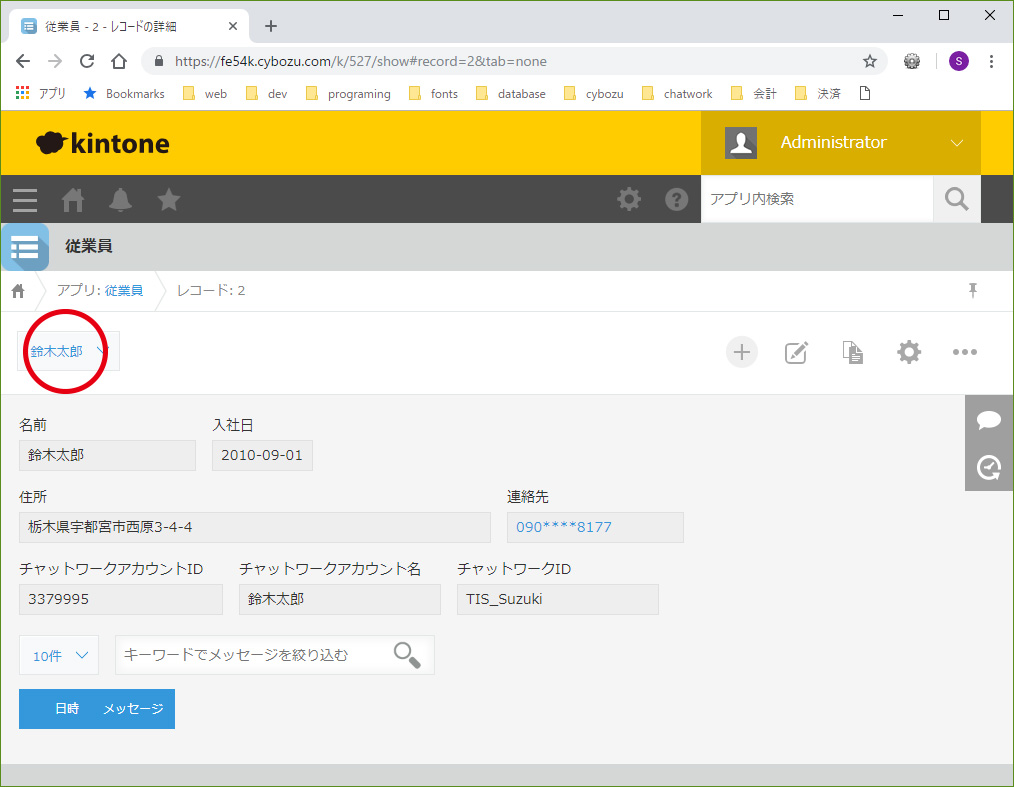The height and width of the screenshot is (787, 1014).
Task: Click the Chrome address bar URL
Action: [x=361, y=61]
